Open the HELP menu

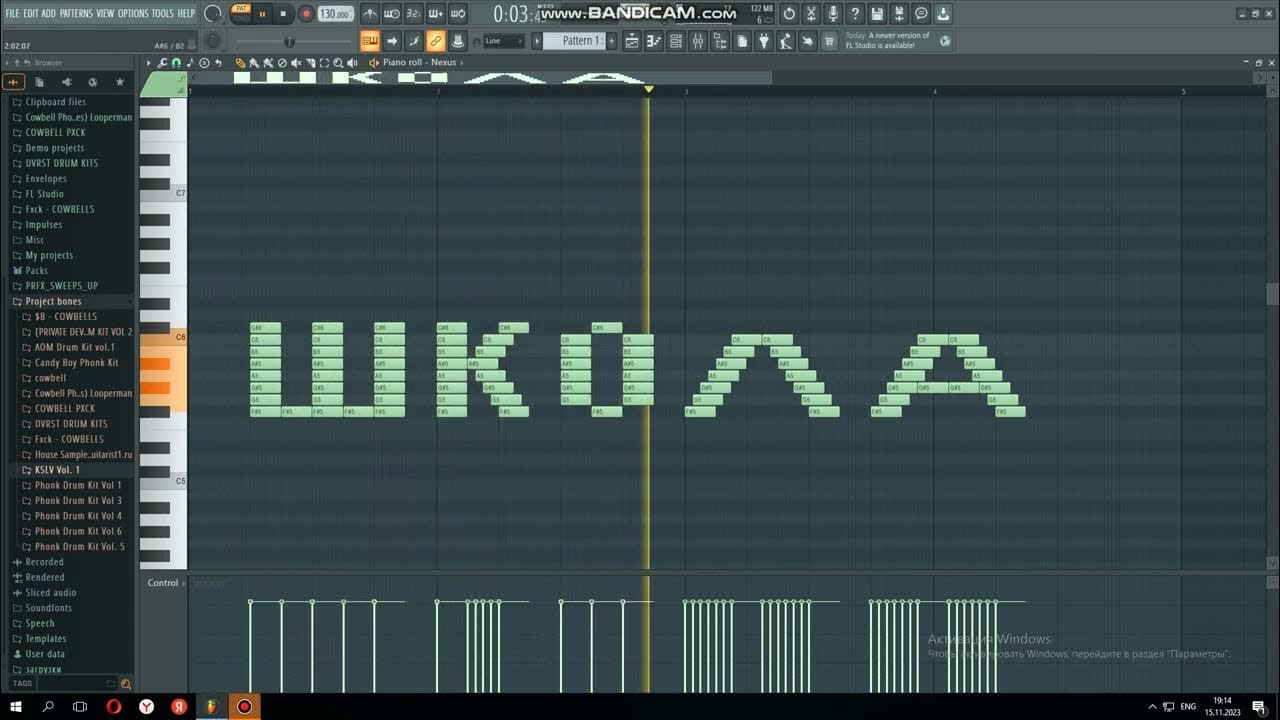coord(186,13)
